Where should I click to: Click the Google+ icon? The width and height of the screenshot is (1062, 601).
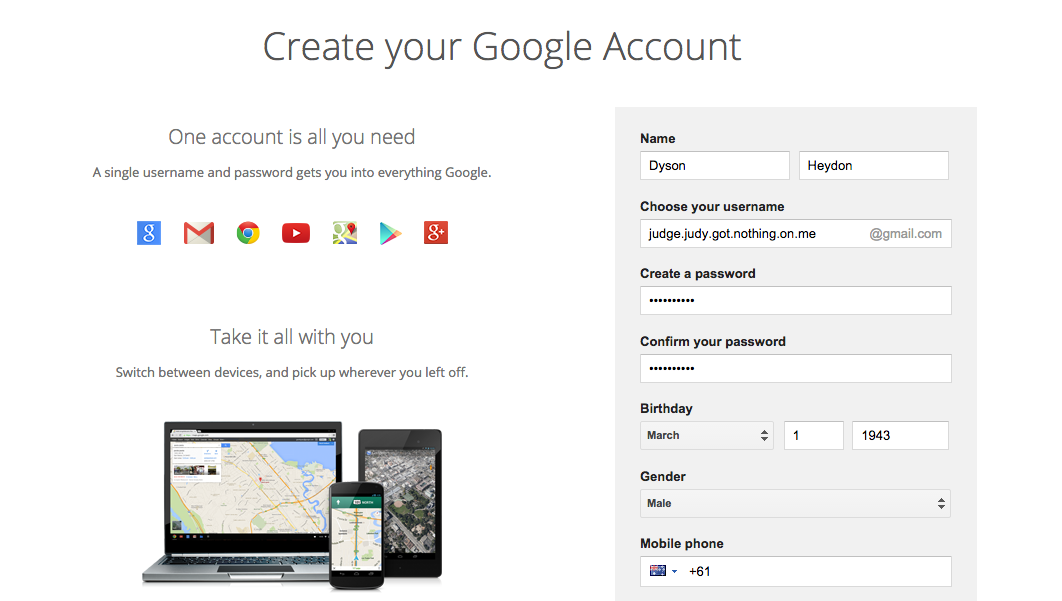click(x=436, y=233)
